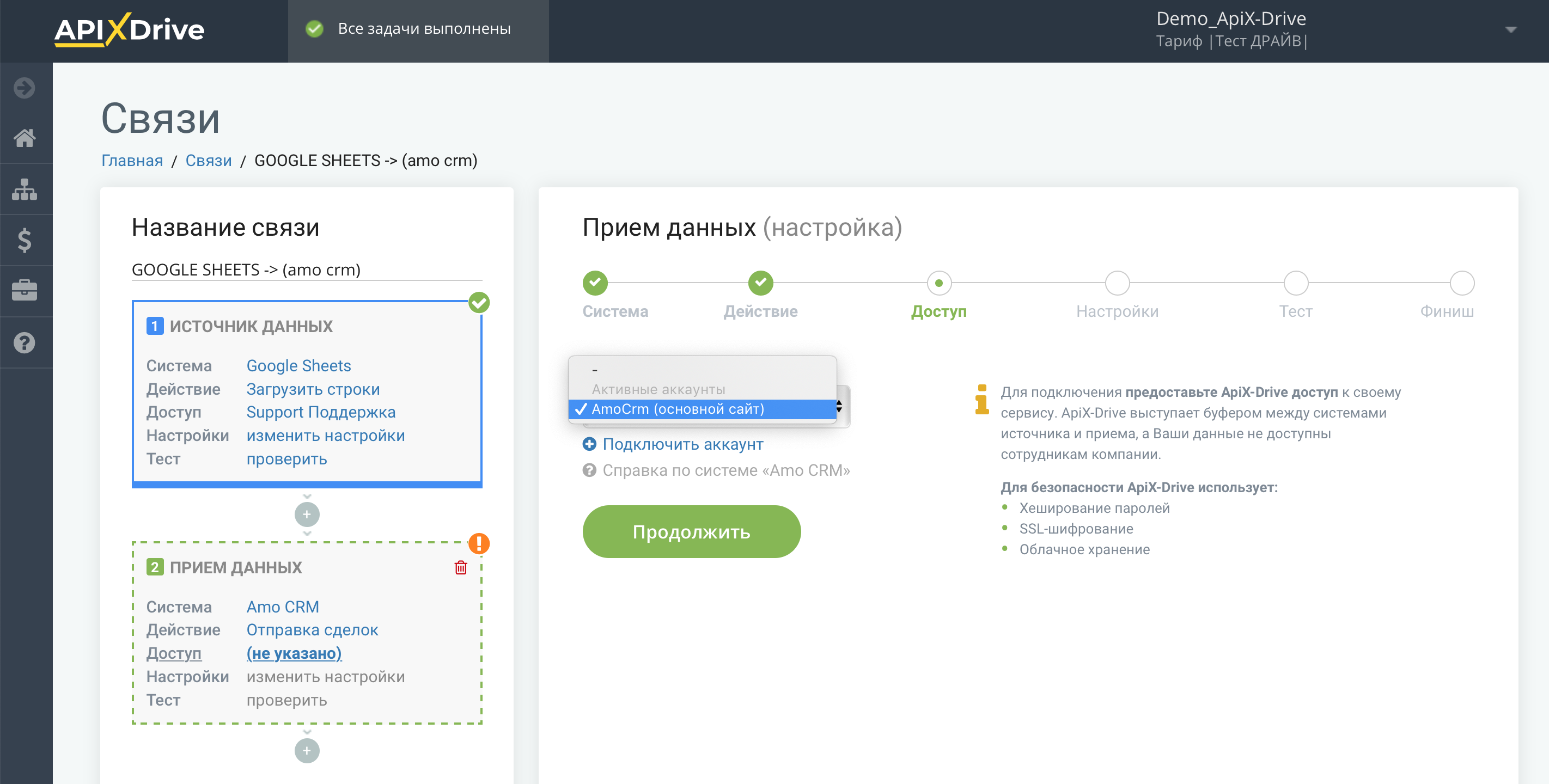The width and height of the screenshot is (1549, 784).
Task: Go to Система step
Action: pyautogui.click(x=615, y=311)
